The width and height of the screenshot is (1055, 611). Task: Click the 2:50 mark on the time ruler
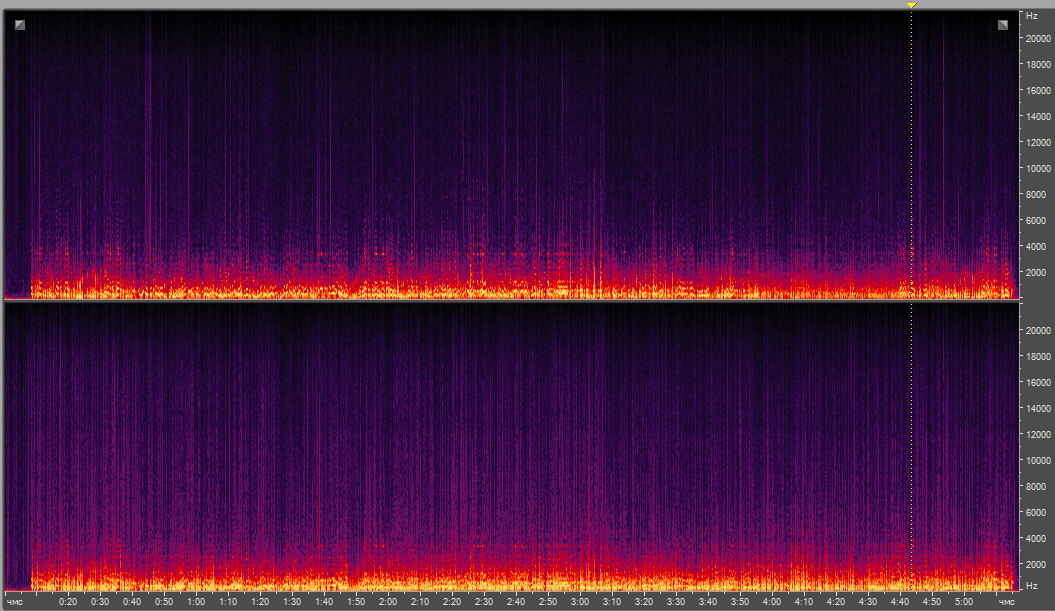pos(548,602)
